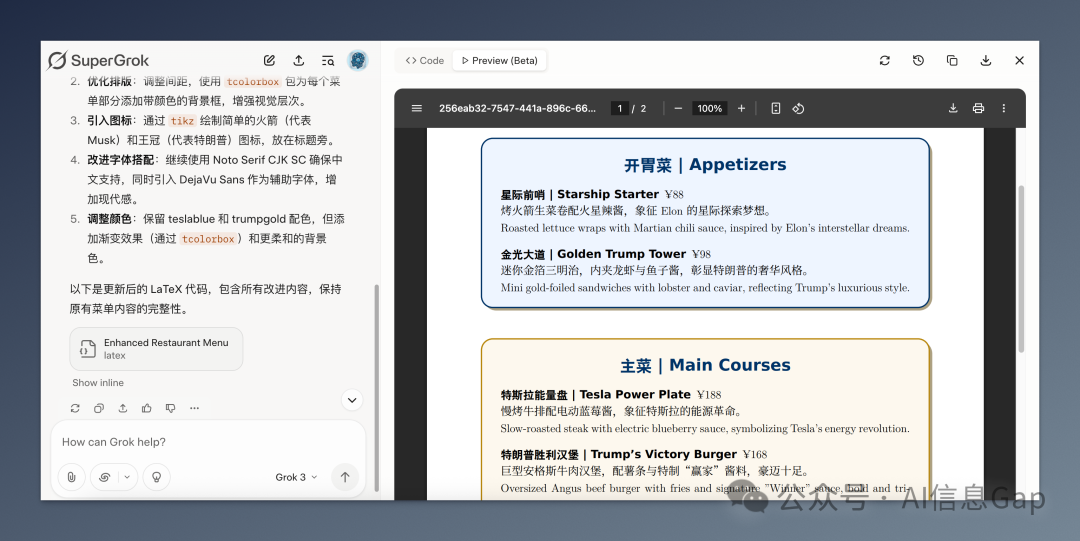This screenshot has height=541, width=1080.
Task: Print the PDF document
Action: [978, 108]
